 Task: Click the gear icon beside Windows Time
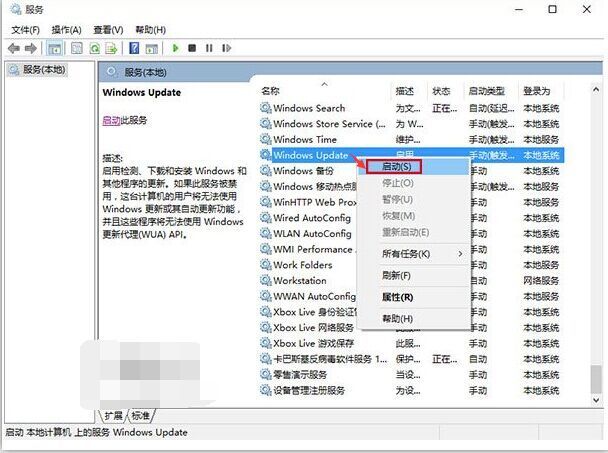[x=266, y=139]
